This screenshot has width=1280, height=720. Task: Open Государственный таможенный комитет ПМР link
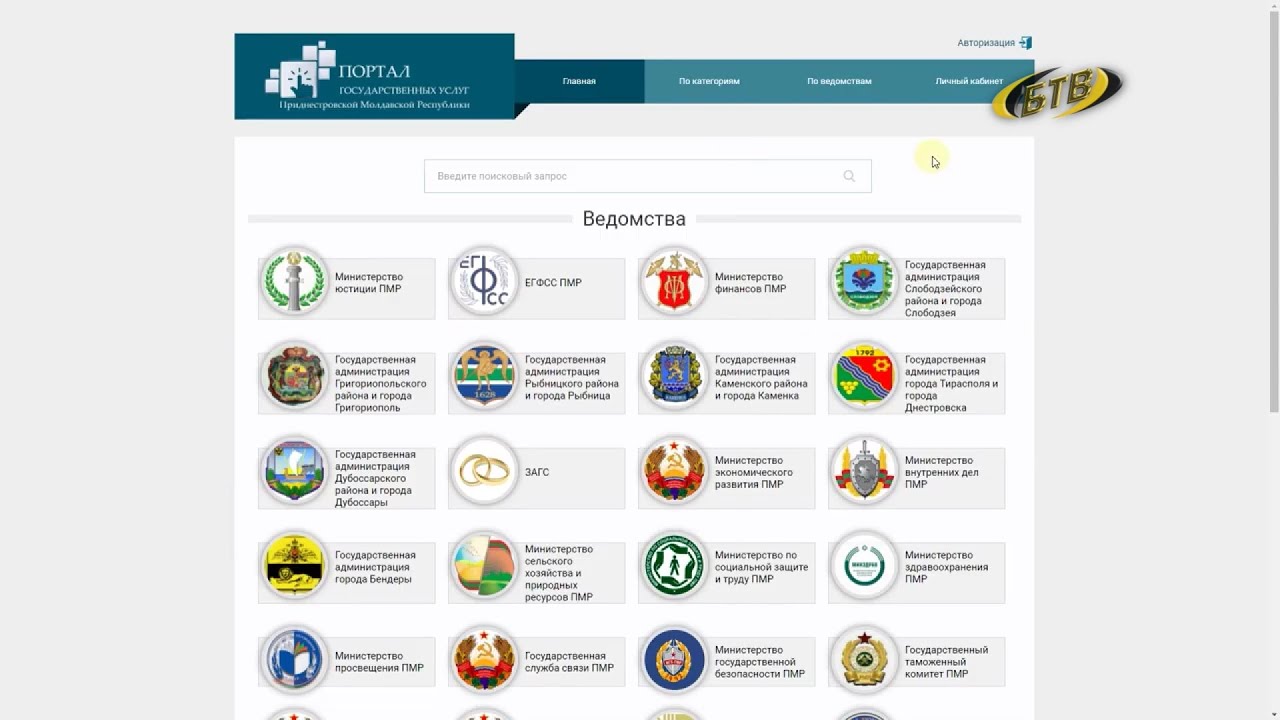click(x=945, y=662)
